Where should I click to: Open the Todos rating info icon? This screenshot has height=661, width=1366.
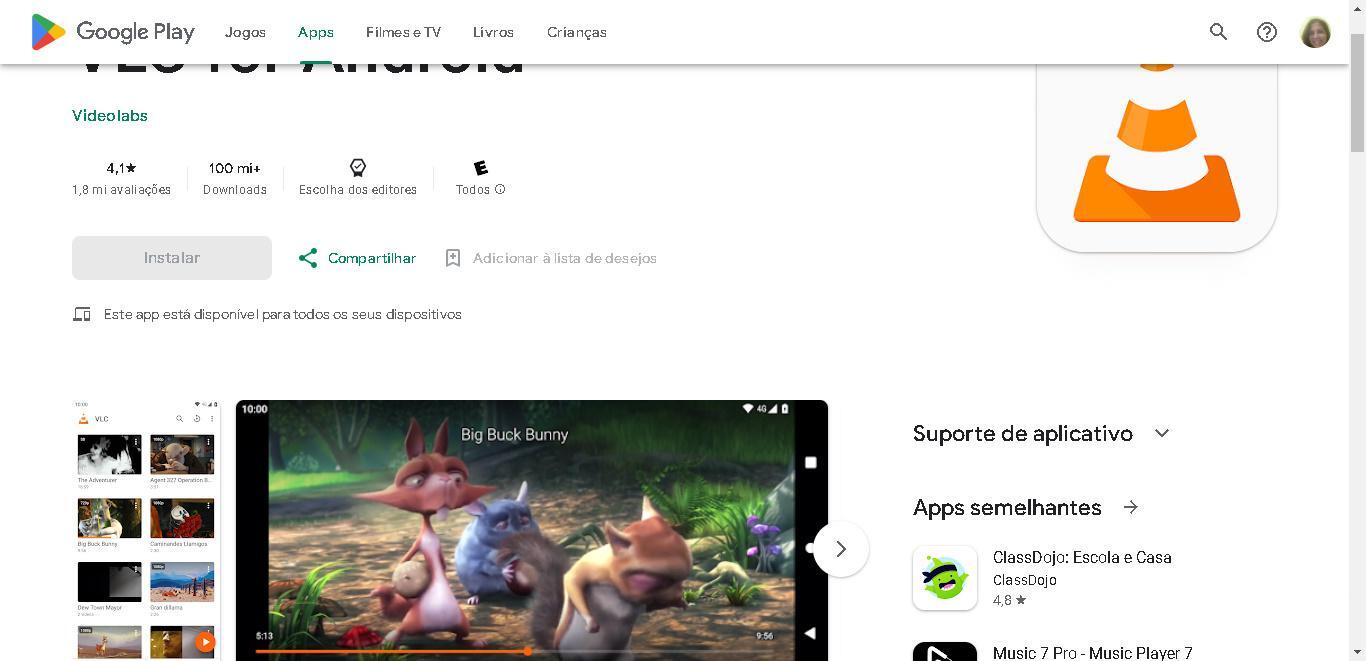point(500,189)
